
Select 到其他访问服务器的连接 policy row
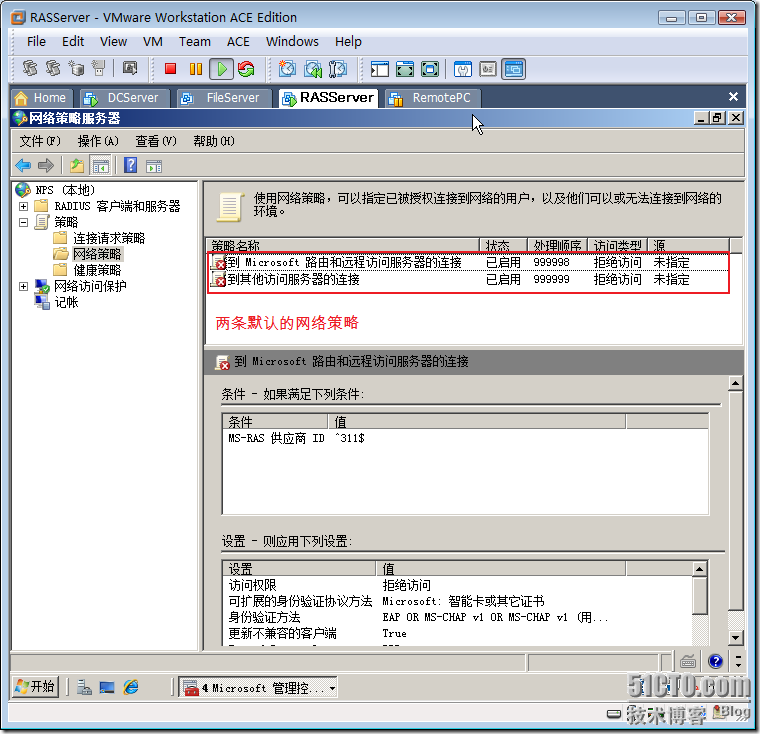click(468, 280)
